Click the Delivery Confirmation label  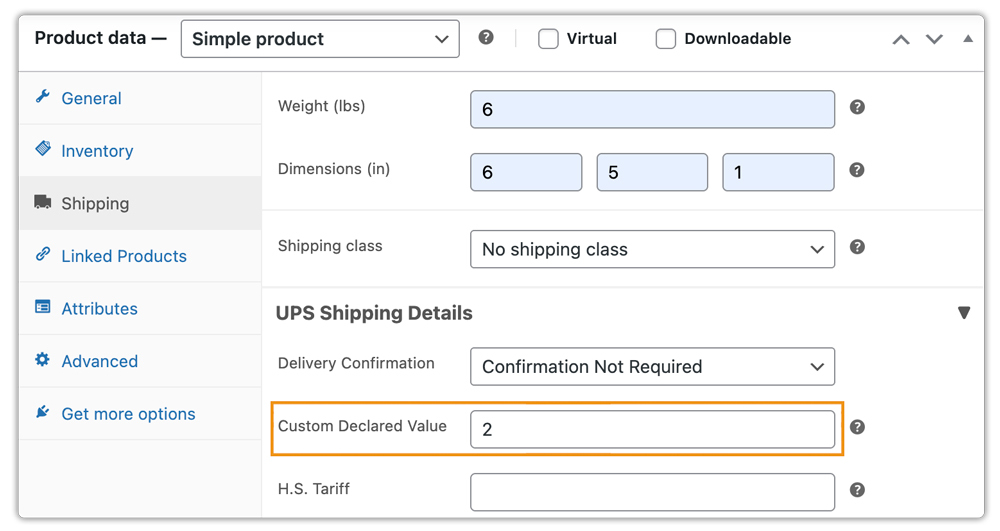coord(356,363)
